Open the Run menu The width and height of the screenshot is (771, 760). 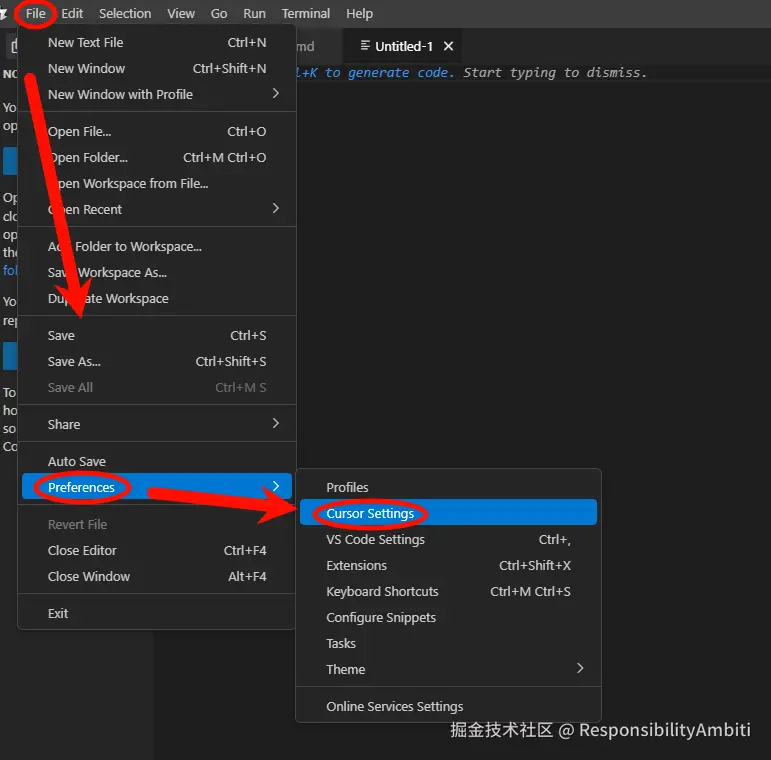(x=254, y=14)
